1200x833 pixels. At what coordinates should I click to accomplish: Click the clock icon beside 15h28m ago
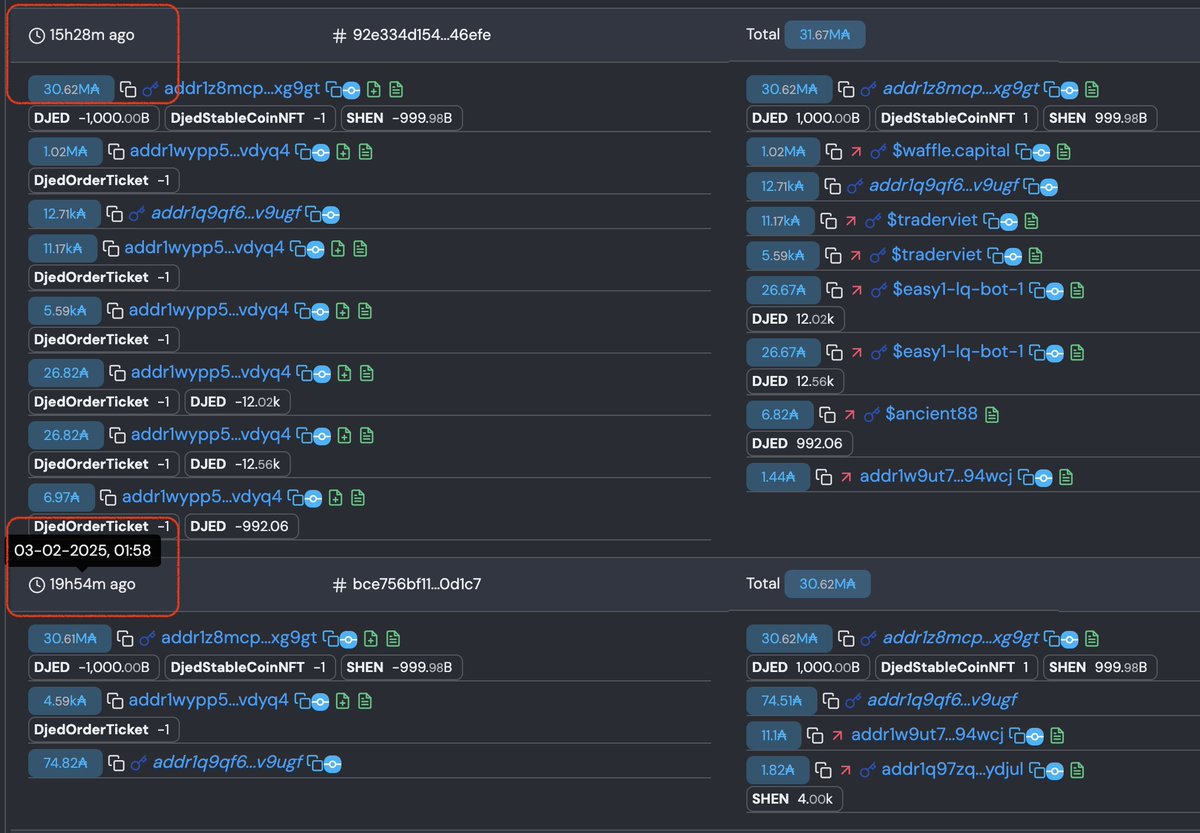tap(37, 36)
